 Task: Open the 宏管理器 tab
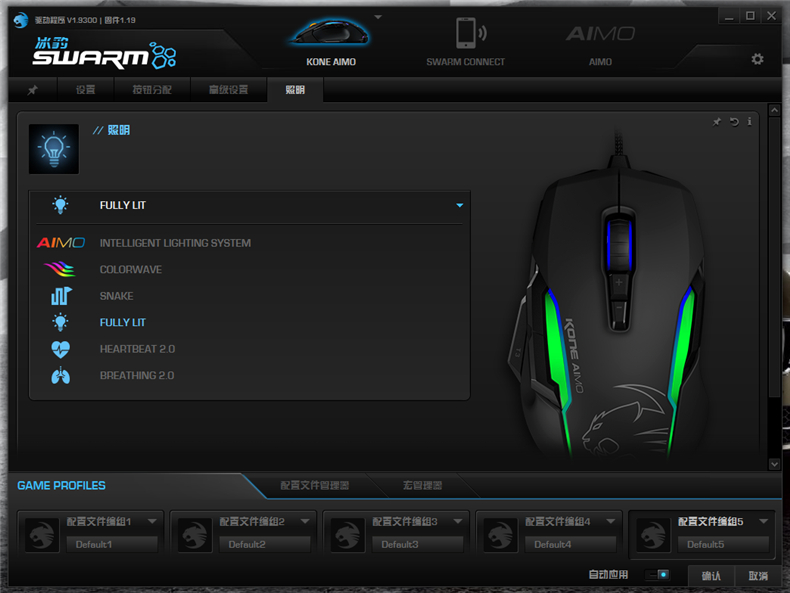(422, 485)
